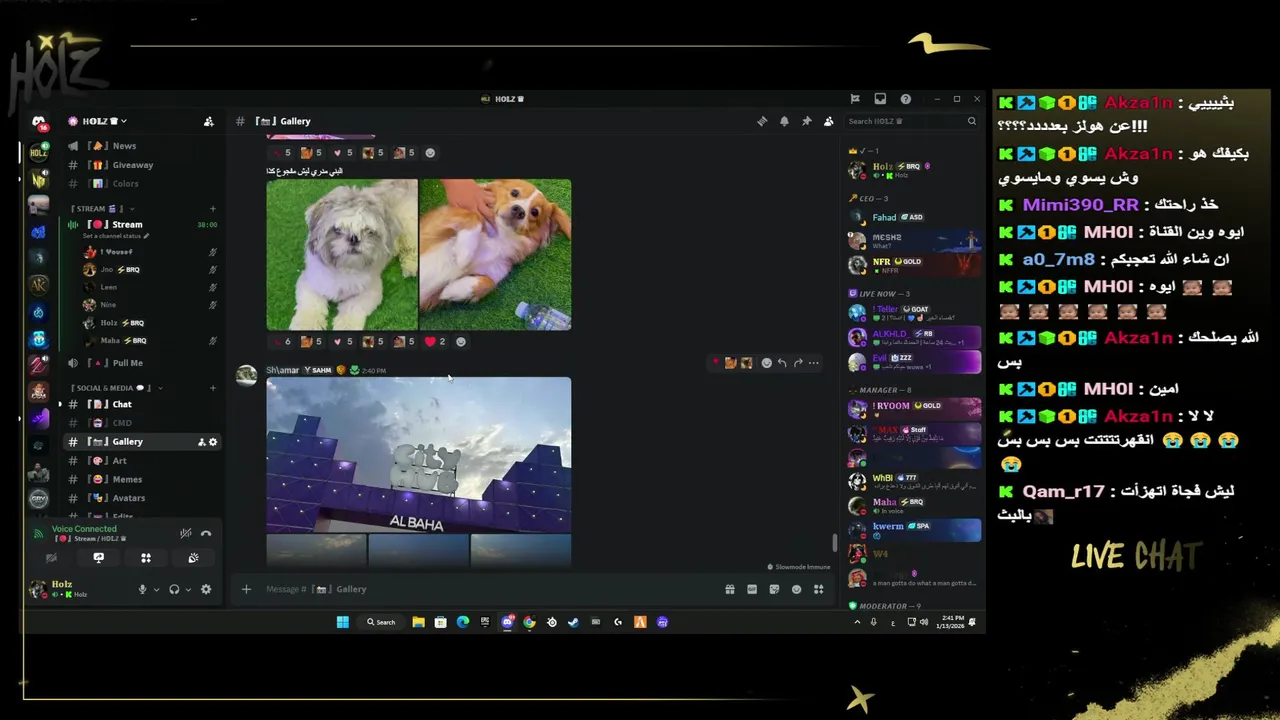Disconnect from voice call icon
The height and width of the screenshot is (720, 1280).
[206, 533]
